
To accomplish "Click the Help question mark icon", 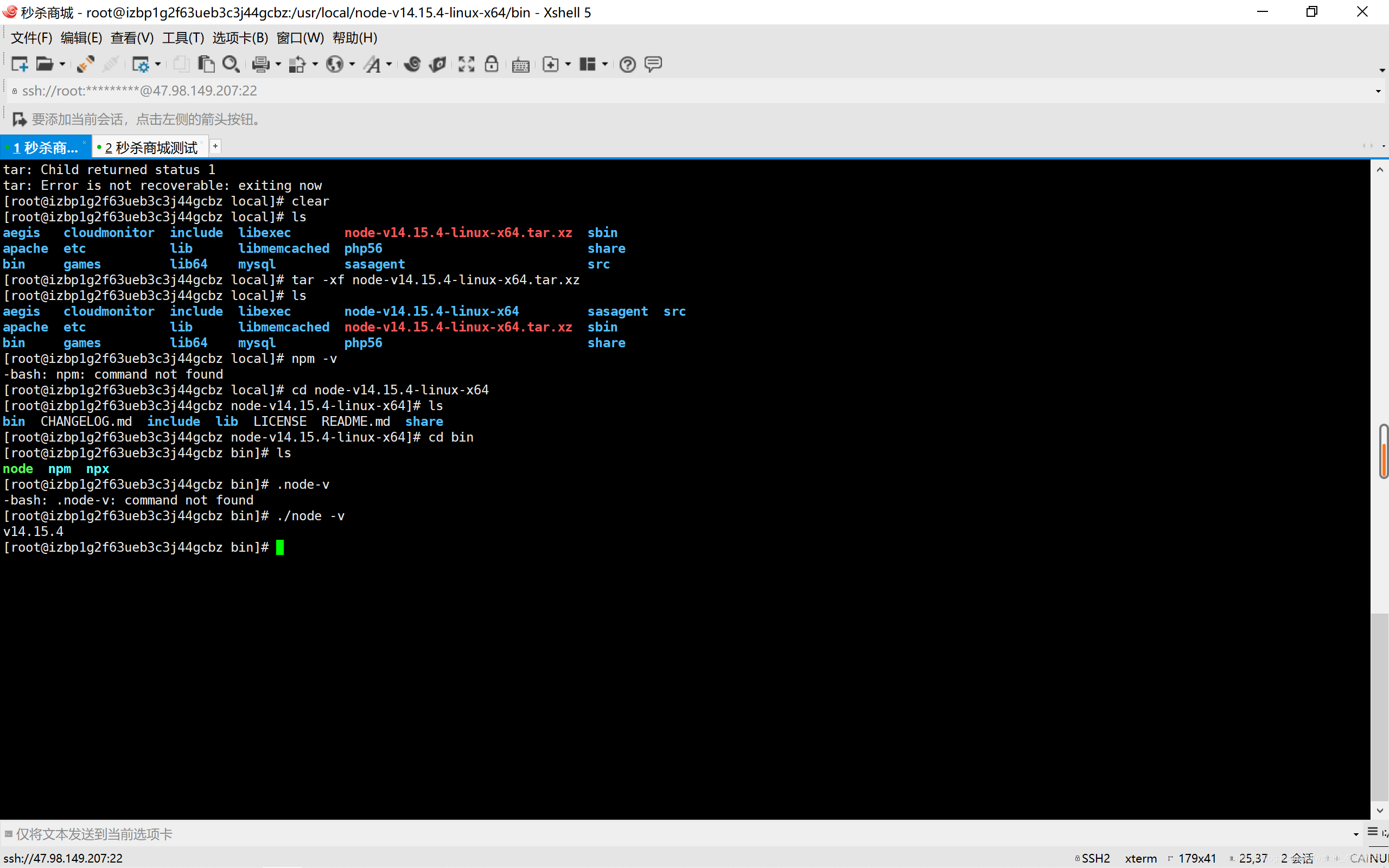I will (627, 65).
